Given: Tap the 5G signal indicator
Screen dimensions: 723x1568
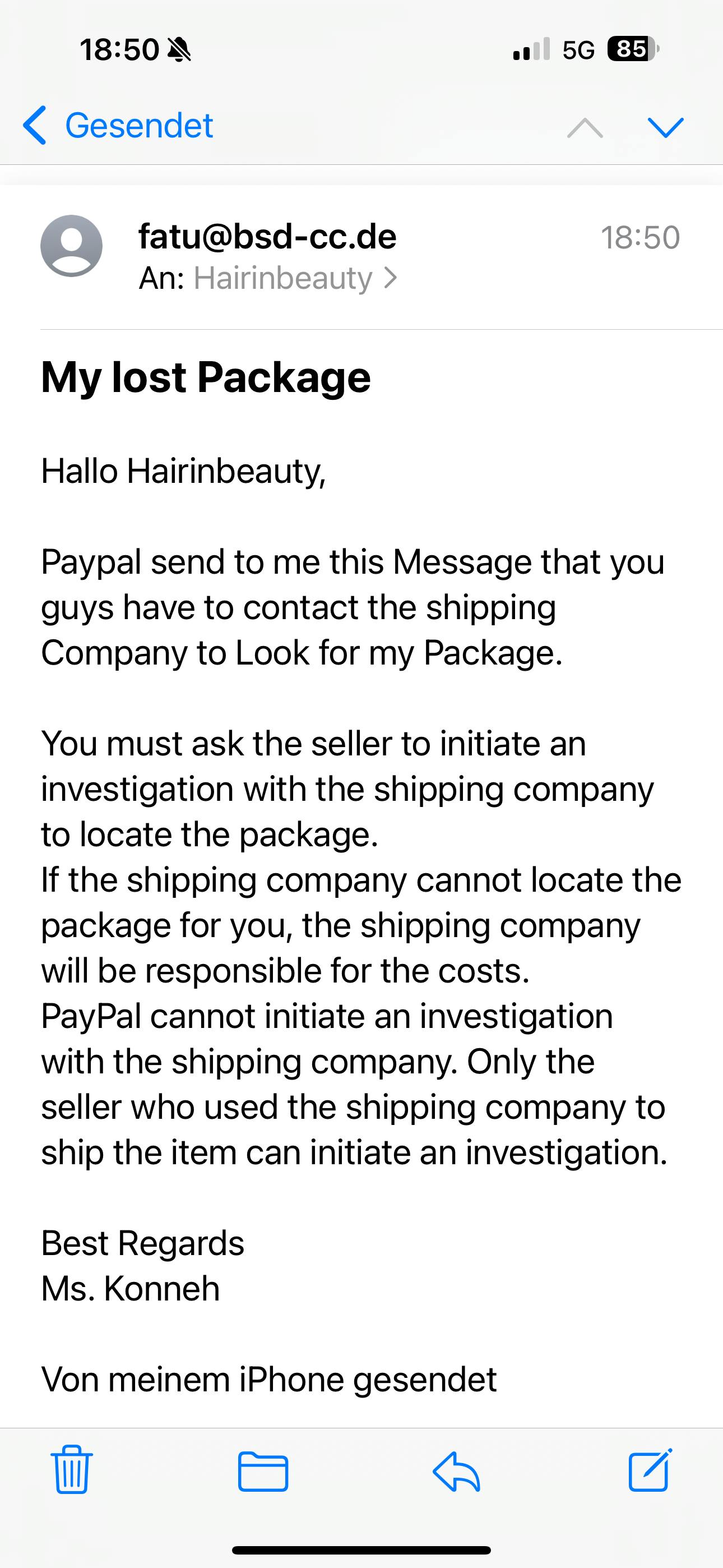Looking at the screenshot, I should pos(577,50).
